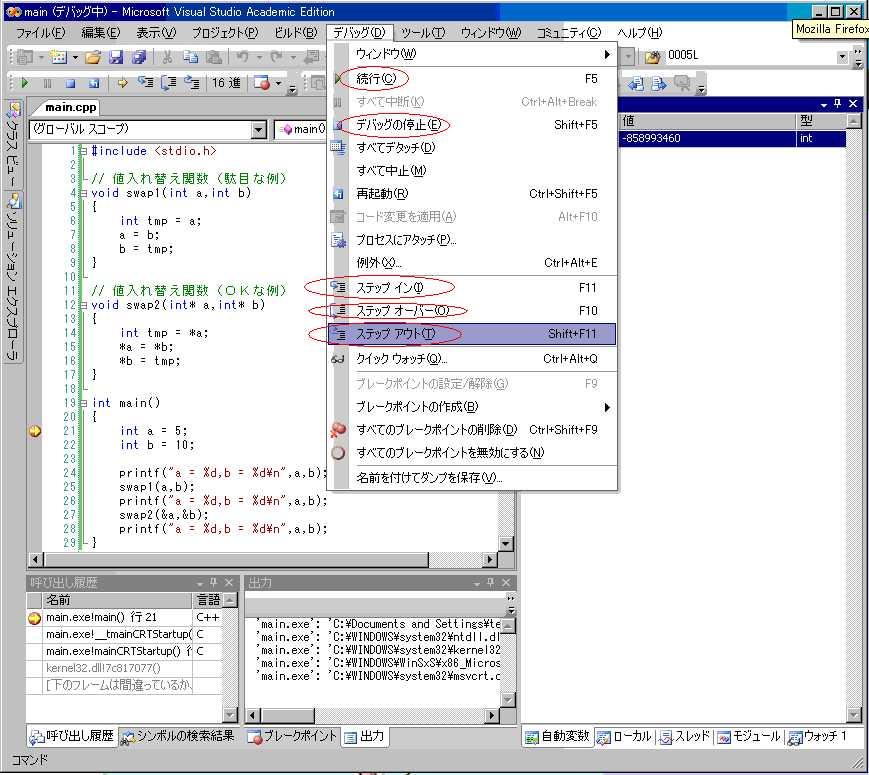Click the Save All icon in toolbar
The width and height of the screenshot is (869, 775).
(x=139, y=57)
